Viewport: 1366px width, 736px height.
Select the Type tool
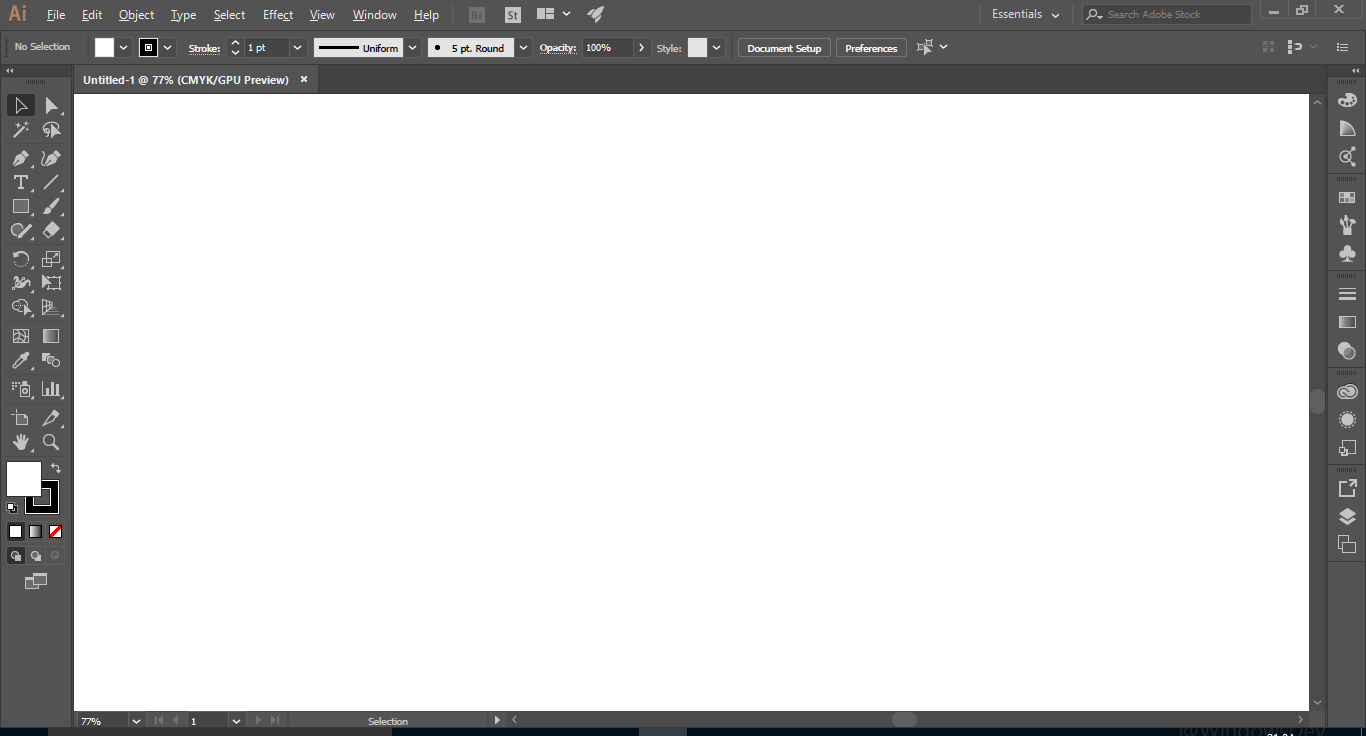(x=20, y=182)
